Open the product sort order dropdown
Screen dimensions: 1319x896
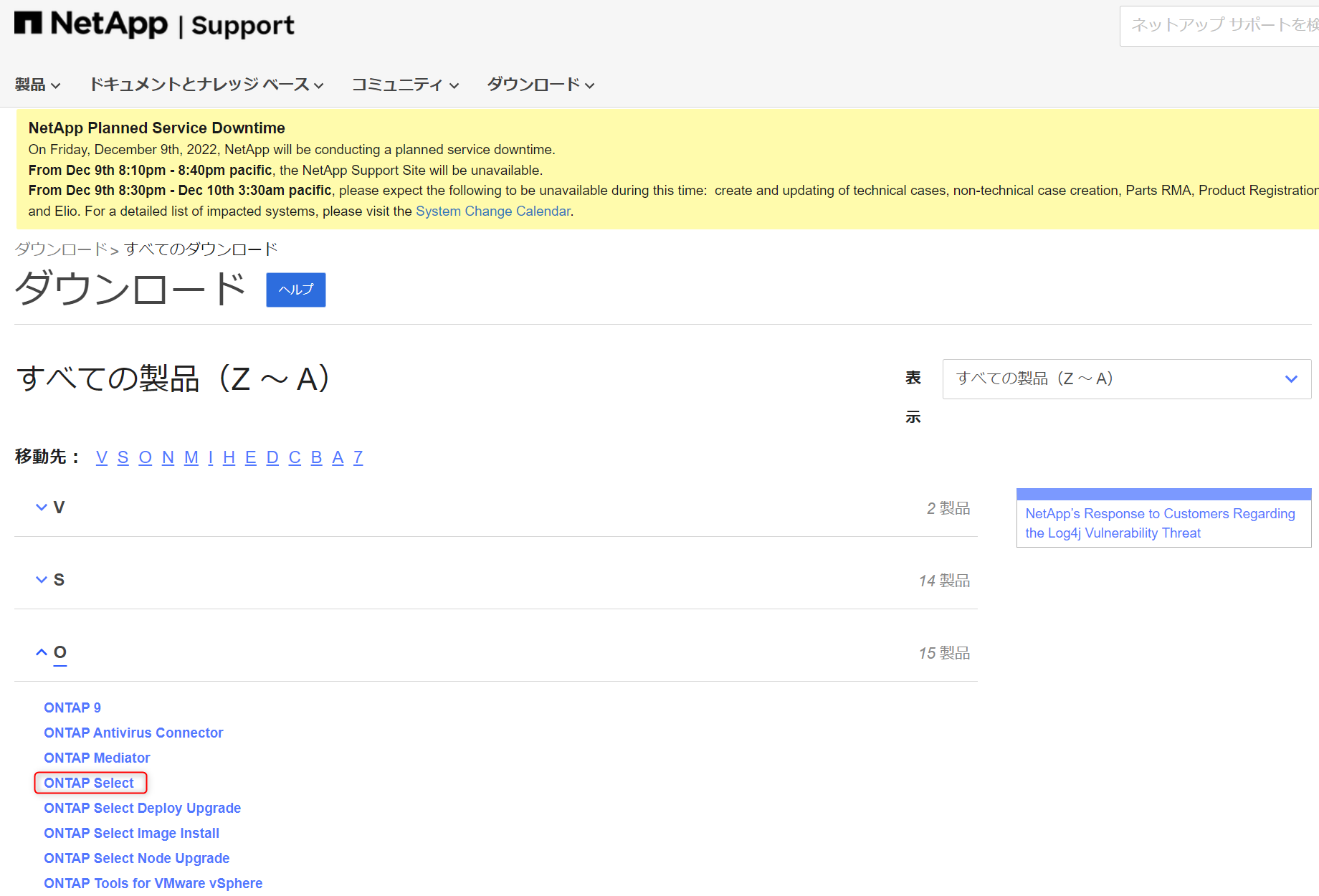coord(1125,378)
